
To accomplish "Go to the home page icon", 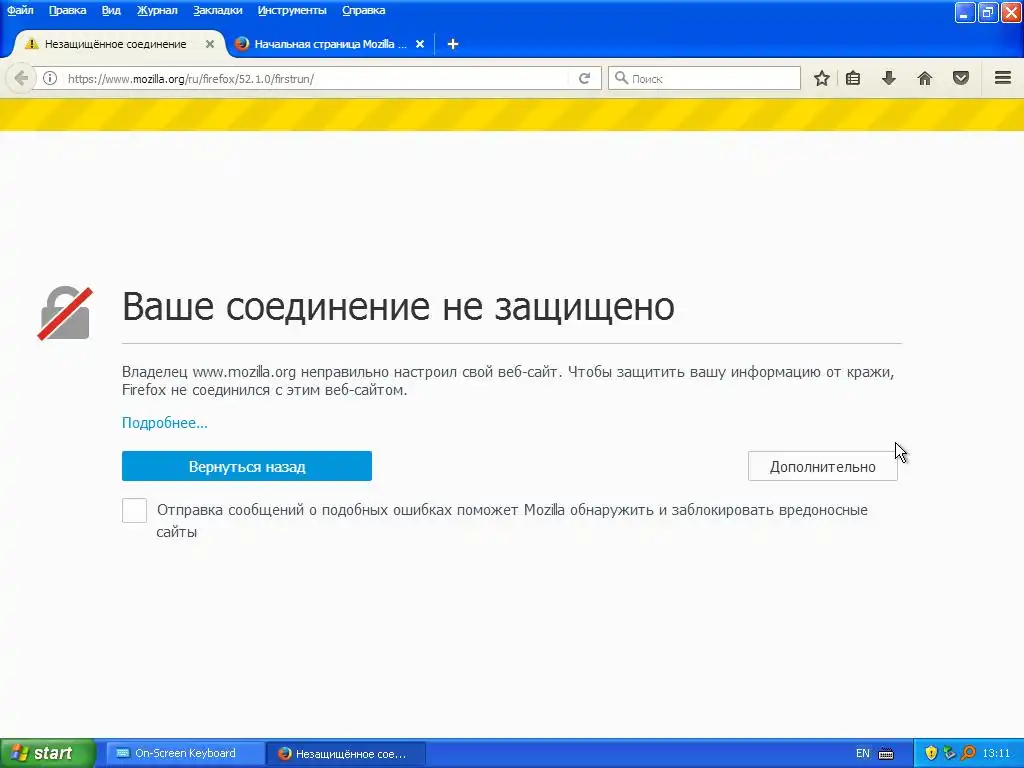I will pyautogui.click(x=925, y=78).
